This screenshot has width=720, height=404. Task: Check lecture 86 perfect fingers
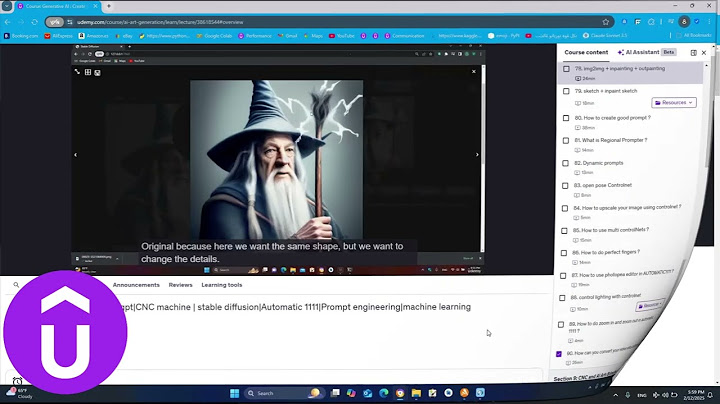[564, 253]
